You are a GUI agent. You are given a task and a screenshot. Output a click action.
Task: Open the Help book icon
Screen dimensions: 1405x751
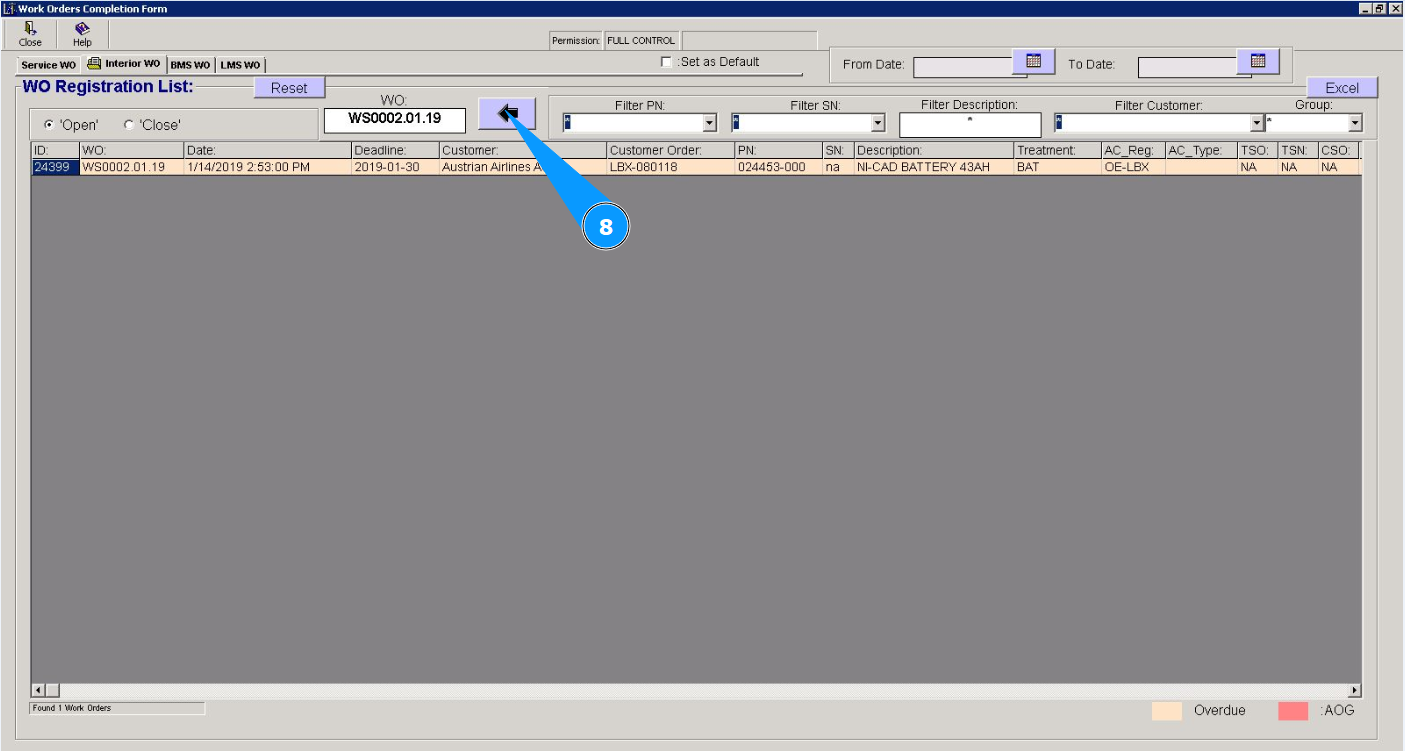82,34
